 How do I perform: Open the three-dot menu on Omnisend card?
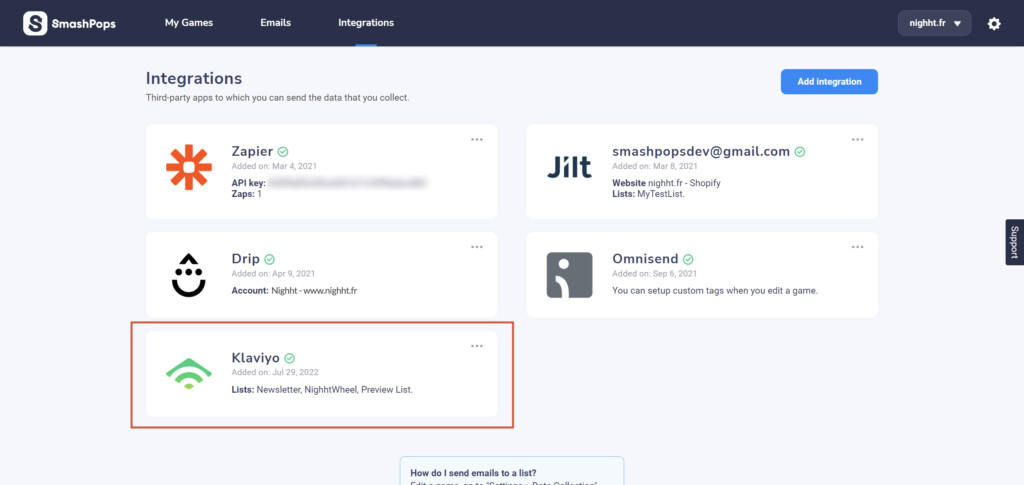(857, 247)
